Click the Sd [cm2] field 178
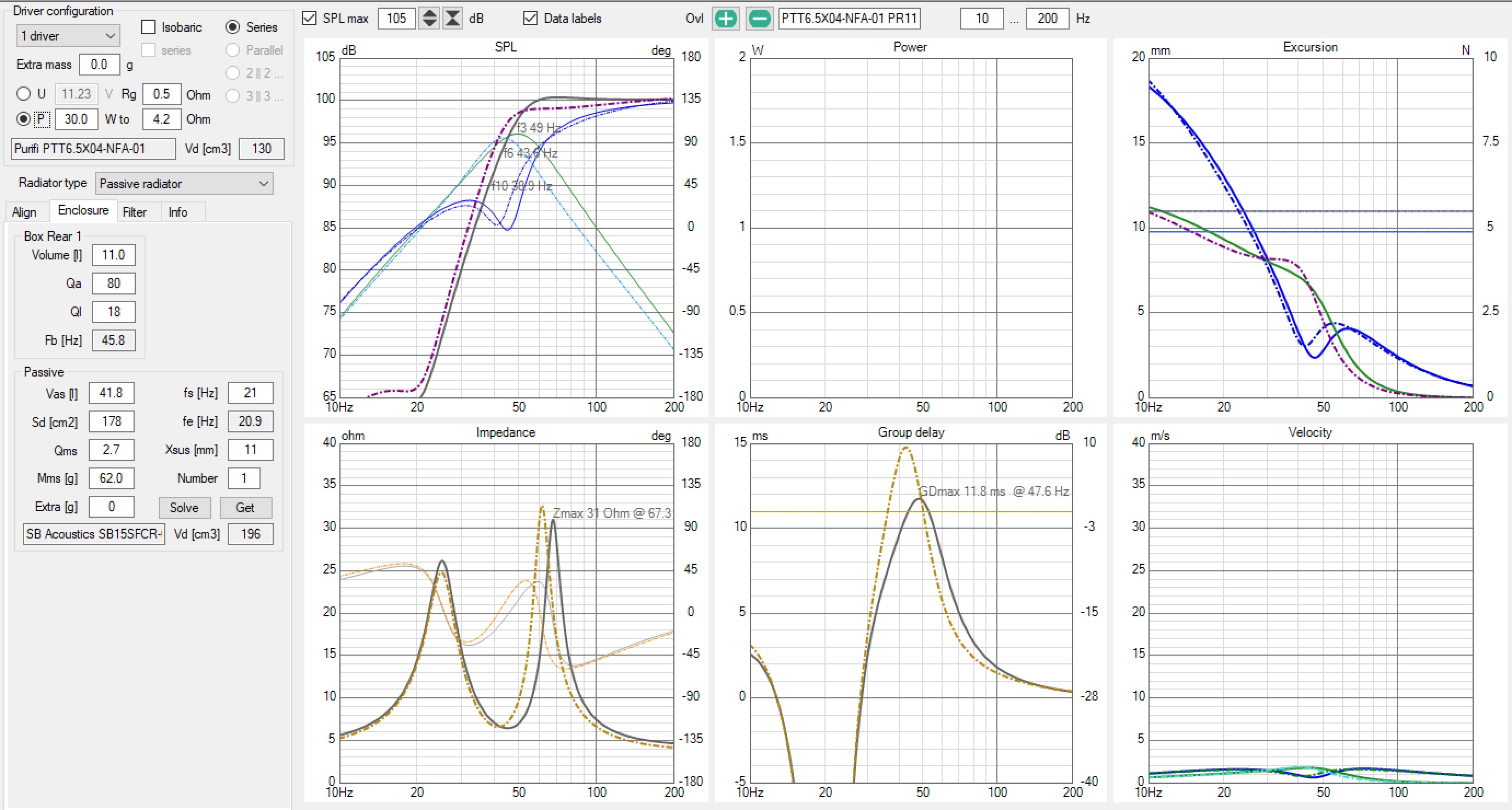This screenshot has height=810, width=1512. tap(111, 421)
